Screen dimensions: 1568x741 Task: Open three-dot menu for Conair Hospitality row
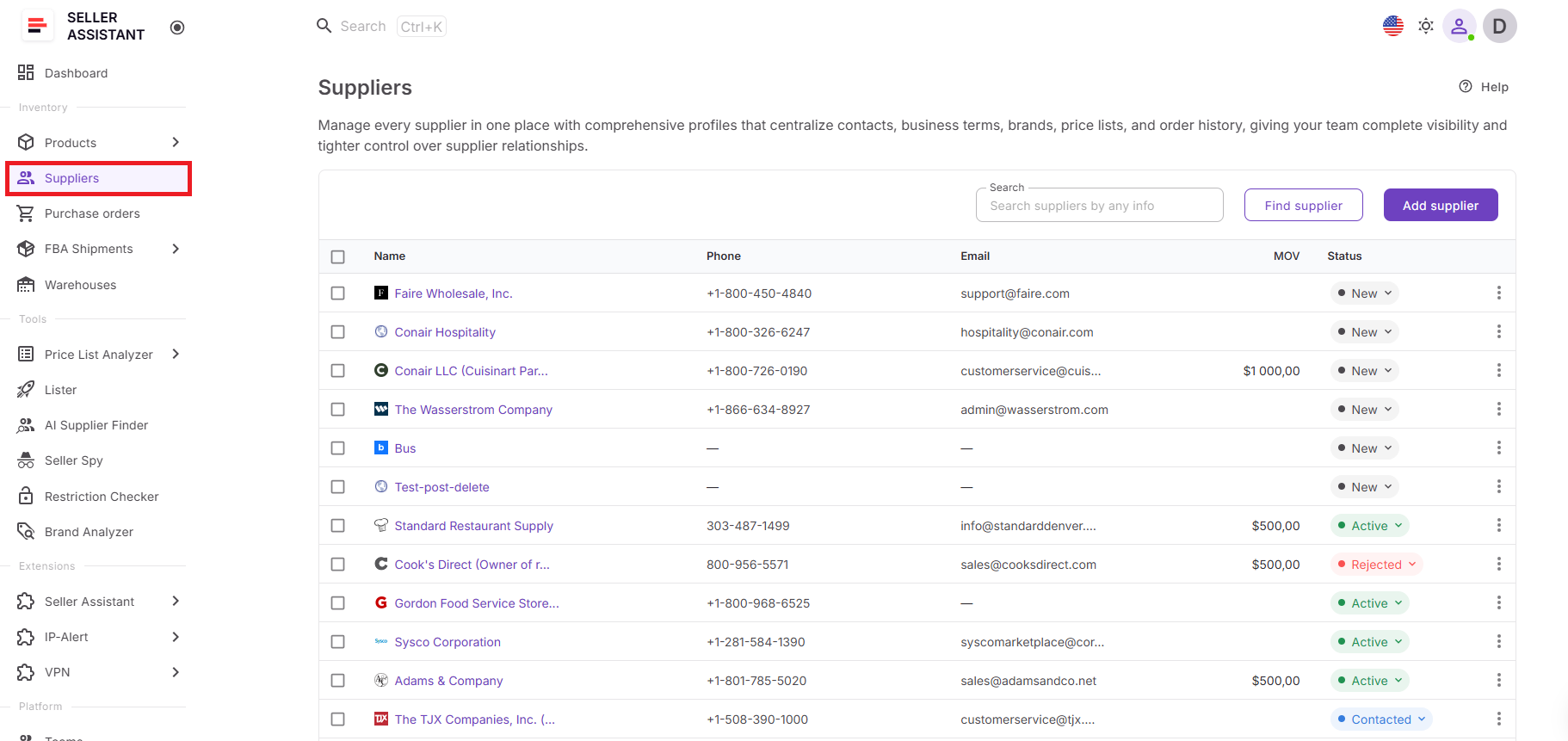pyautogui.click(x=1499, y=331)
